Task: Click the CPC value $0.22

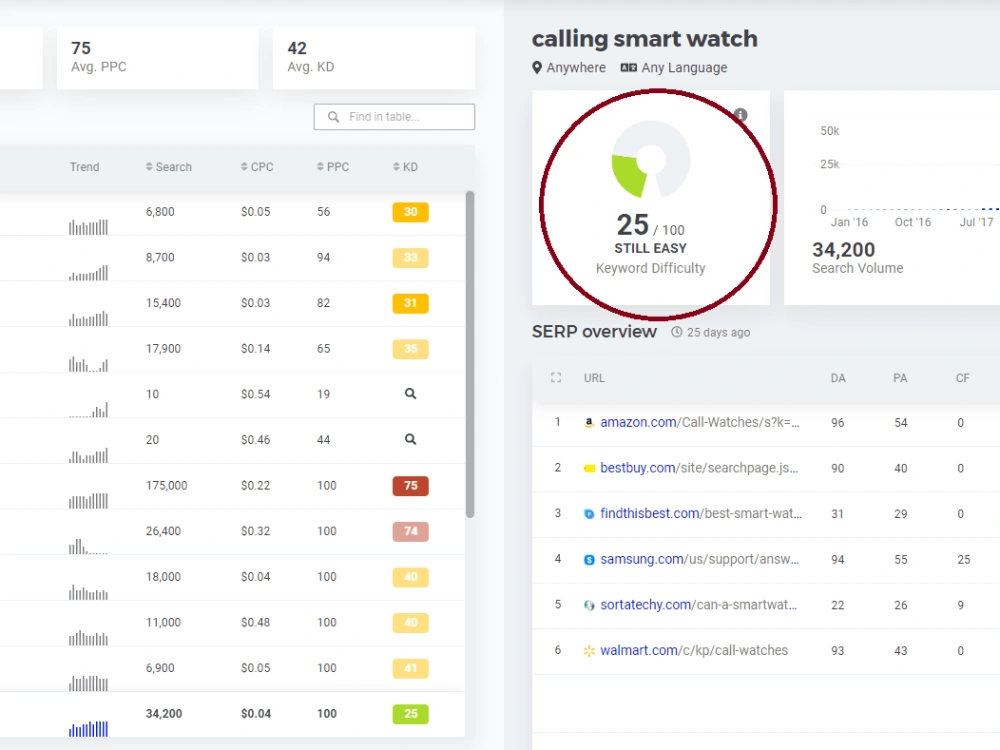Action: (256, 485)
